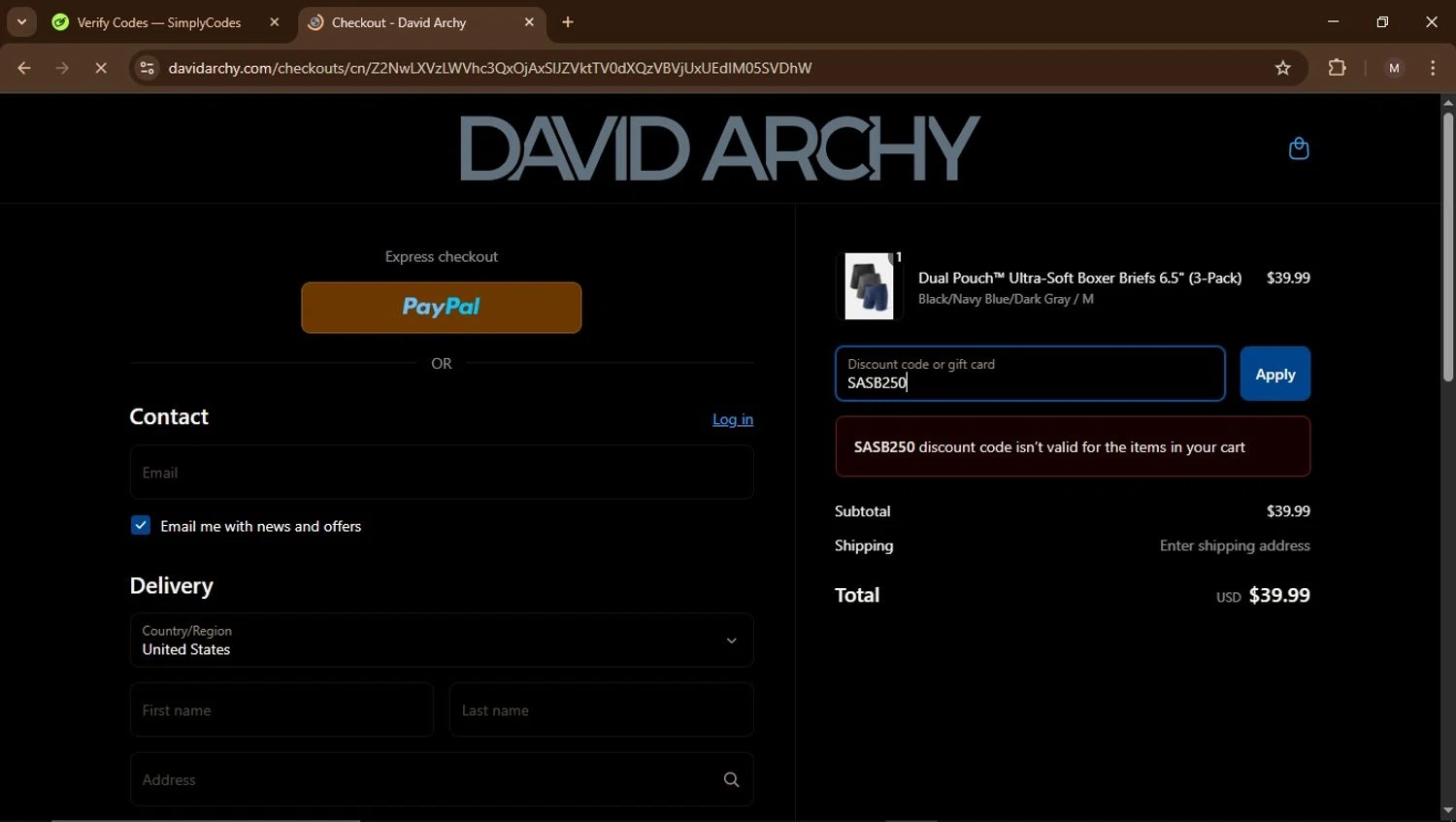The height and width of the screenshot is (822, 1456).
Task: Stop page loading with the X icon
Action: [101, 68]
